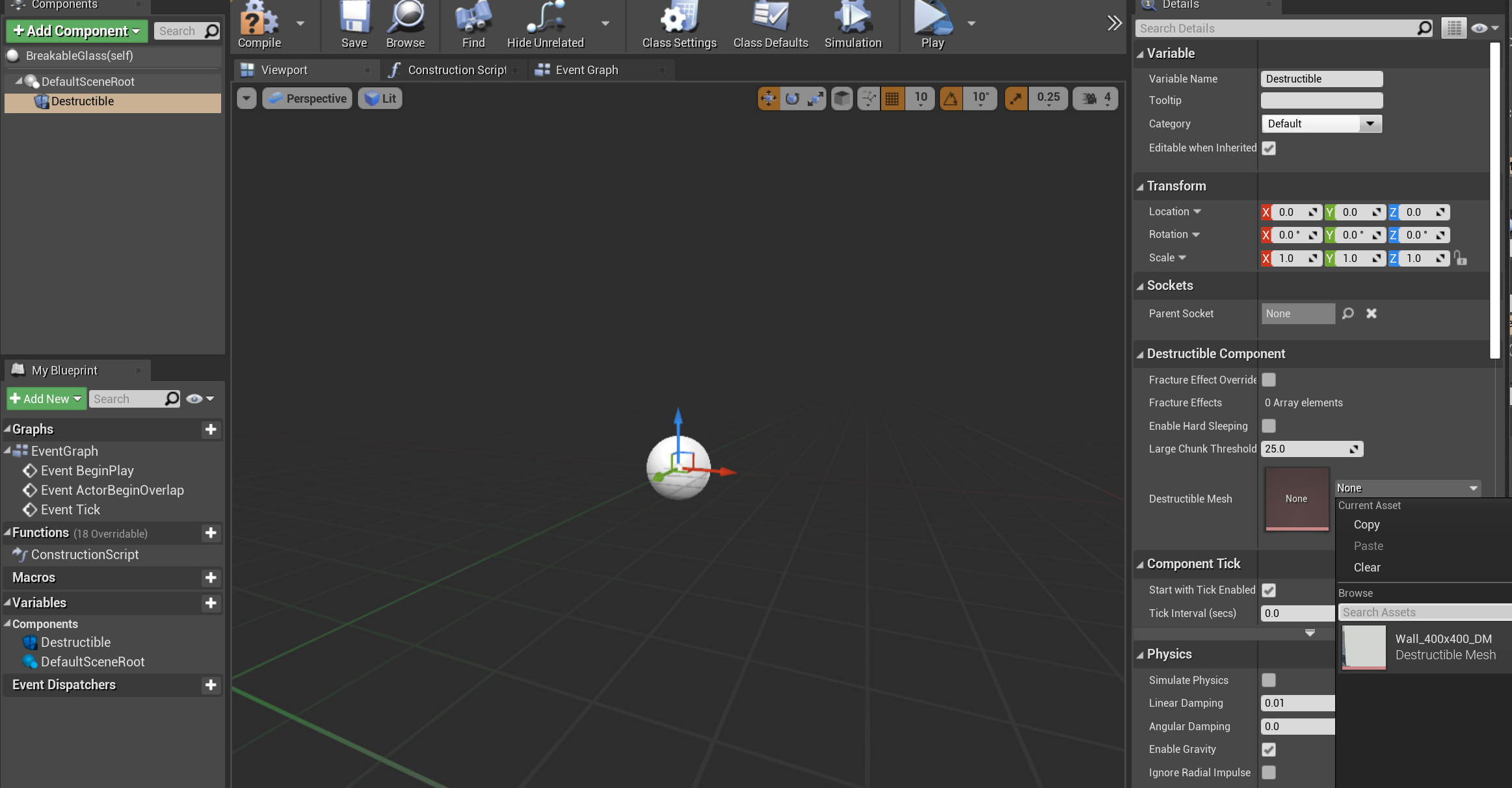This screenshot has height=788, width=1512.
Task: Clear Parent Socket with X icon
Action: tap(1372, 313)
